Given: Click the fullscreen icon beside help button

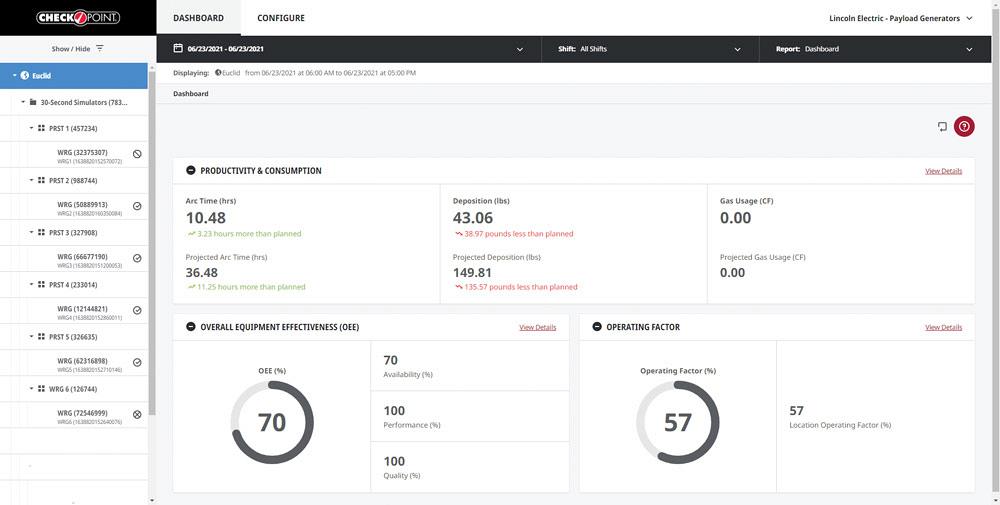Looking at the screenshot, I should click(x=941, y=126).
